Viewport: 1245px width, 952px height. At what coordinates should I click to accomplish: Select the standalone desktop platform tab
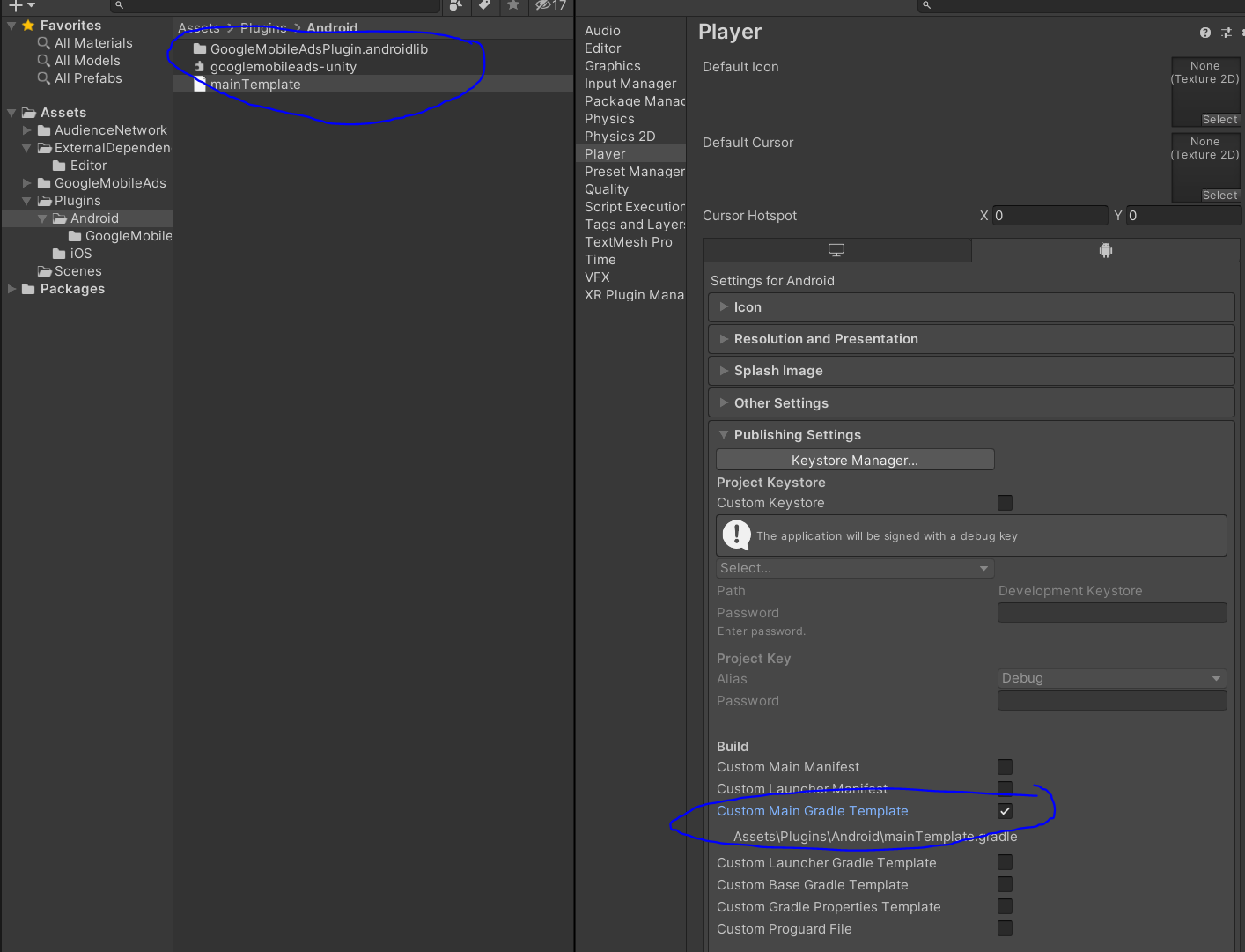coord(836,250)
